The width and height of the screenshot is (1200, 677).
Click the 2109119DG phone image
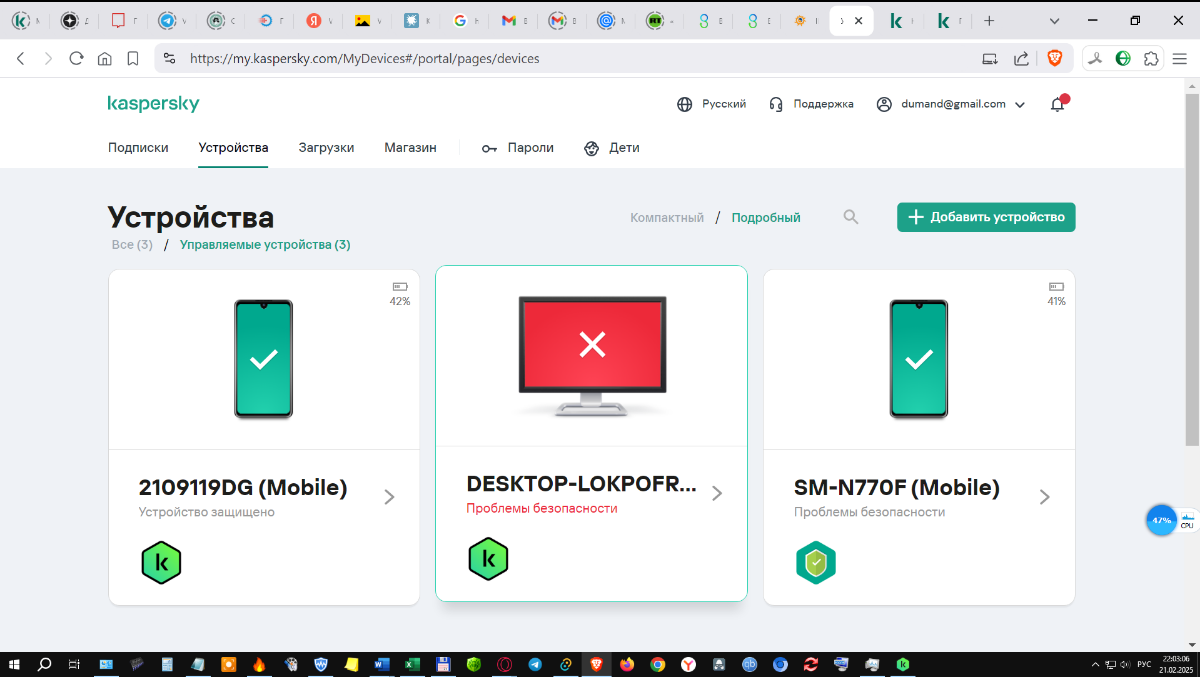[264, 359]
